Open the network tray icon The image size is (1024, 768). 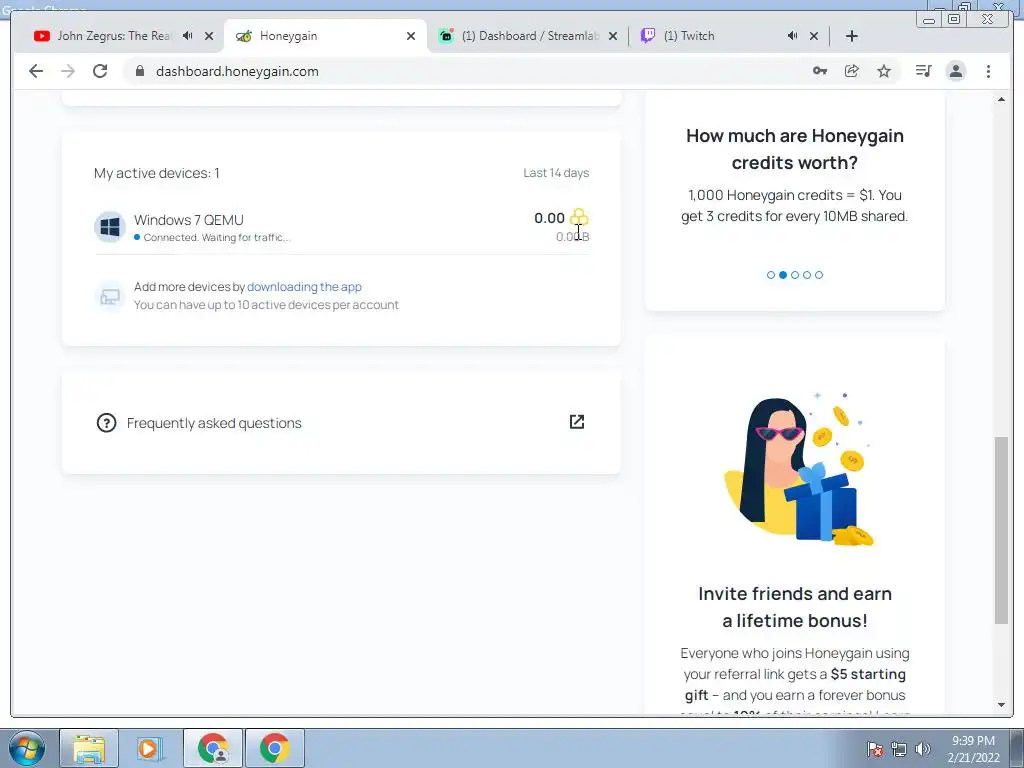click(x=899, y=749)
